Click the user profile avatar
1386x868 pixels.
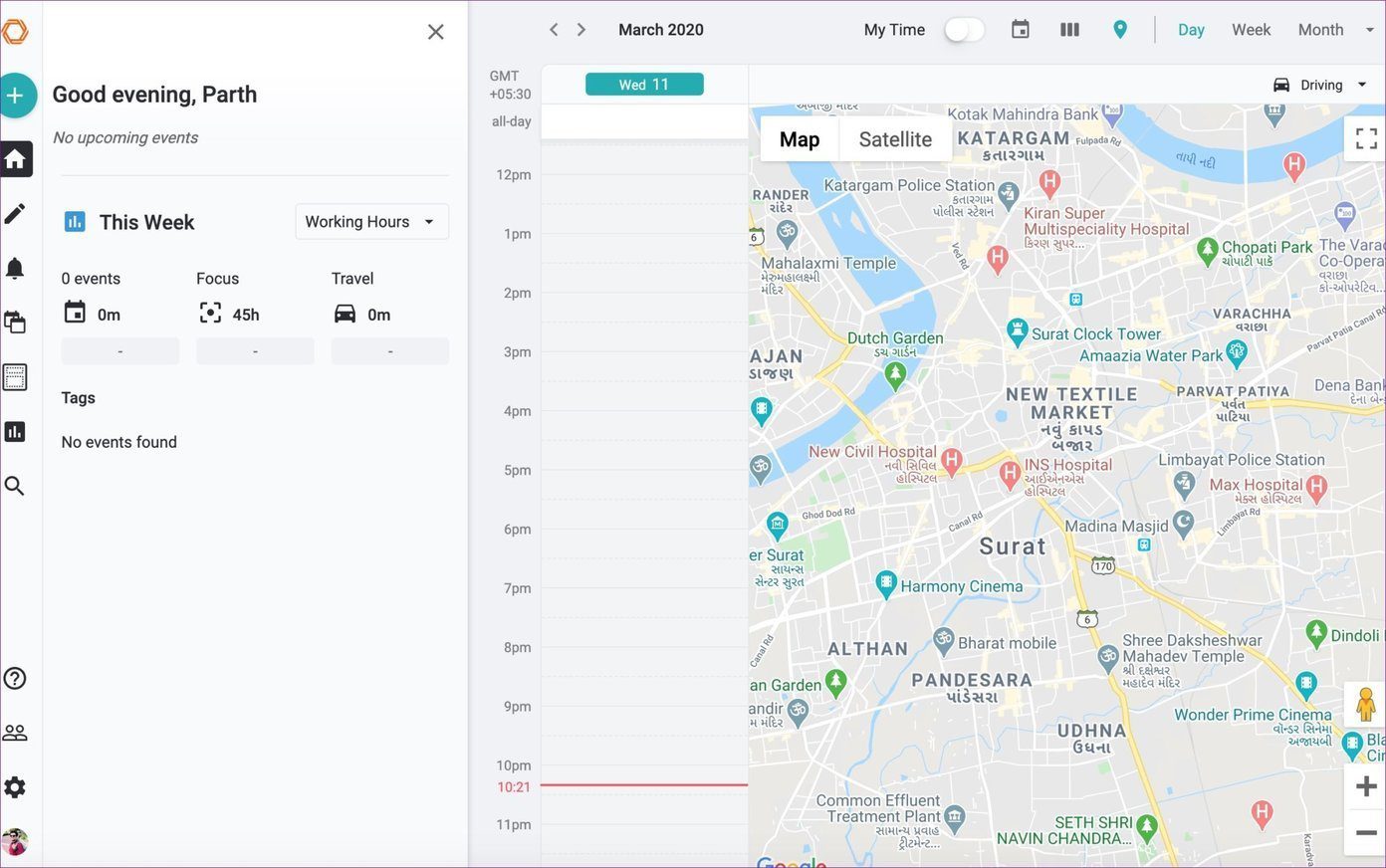click(x=15, y=842)
